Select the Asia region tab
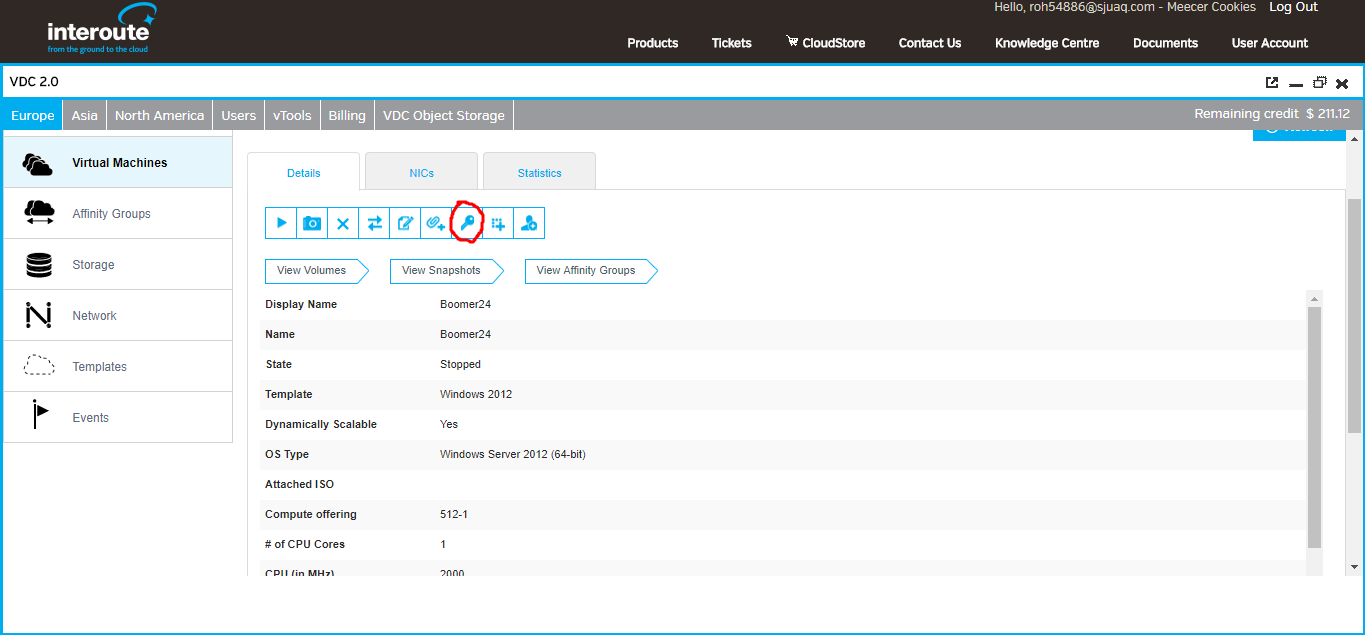This screenshot has height=635, width=1365. click(85, 115)
